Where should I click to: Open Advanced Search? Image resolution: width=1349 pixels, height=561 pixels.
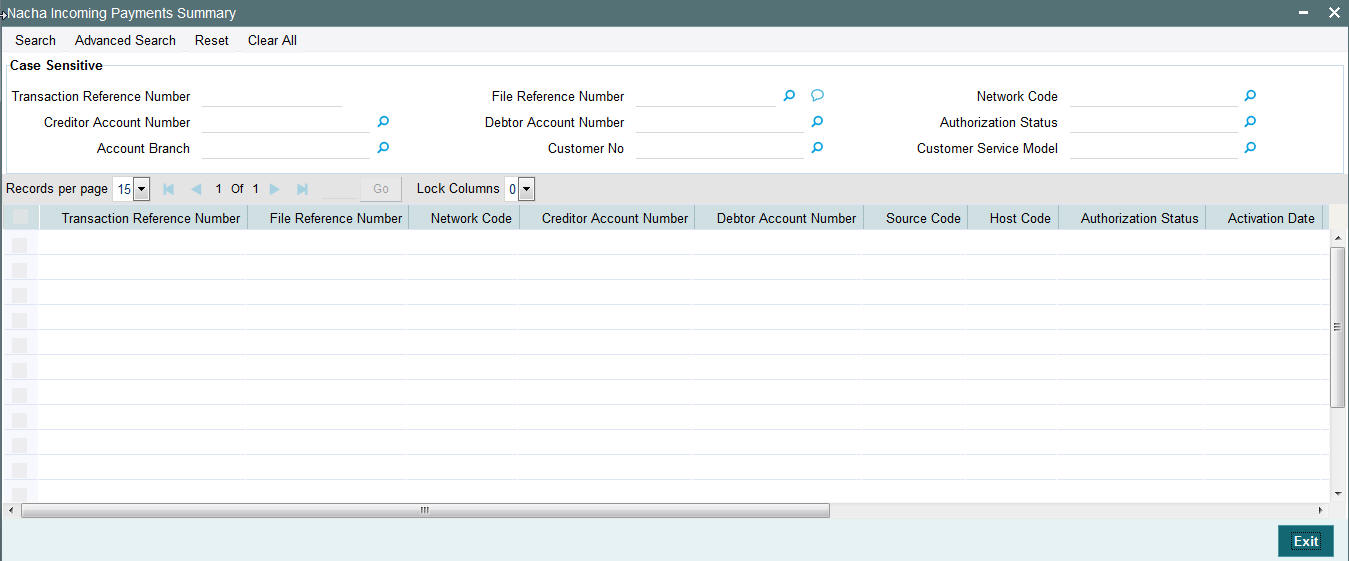coord(125,40)
